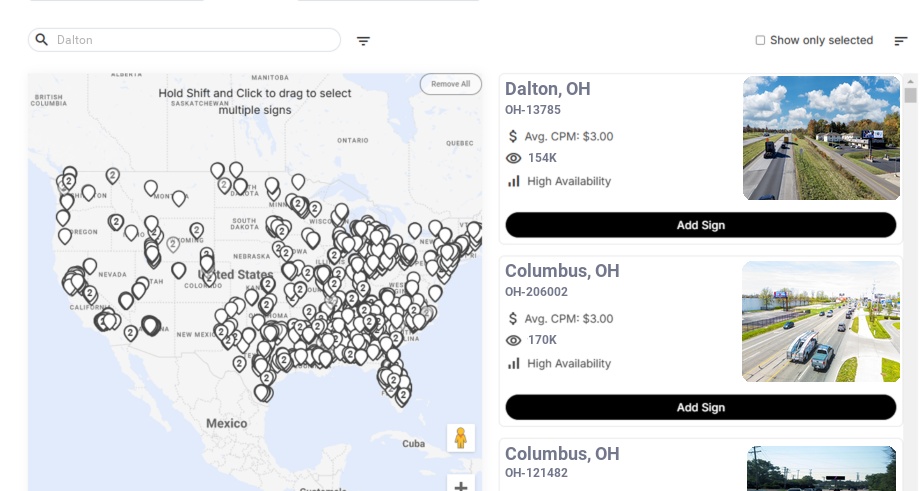Click the eye impressions icon for Dalton
The image size is (920, 491).
pos(514,158)
